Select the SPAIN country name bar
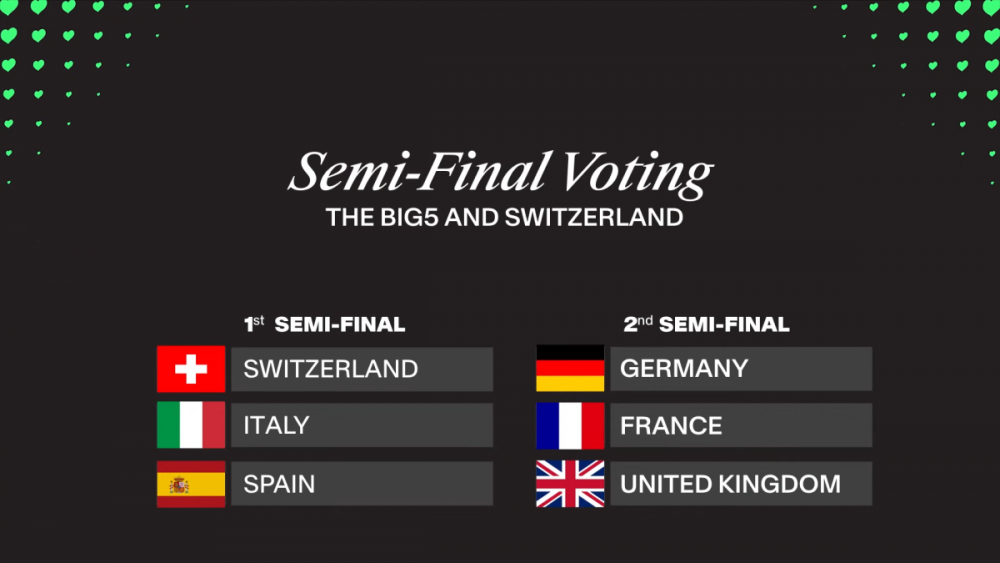Viewport: 1000px width, 563px height. pyautogui.click(x=361, y=484)
